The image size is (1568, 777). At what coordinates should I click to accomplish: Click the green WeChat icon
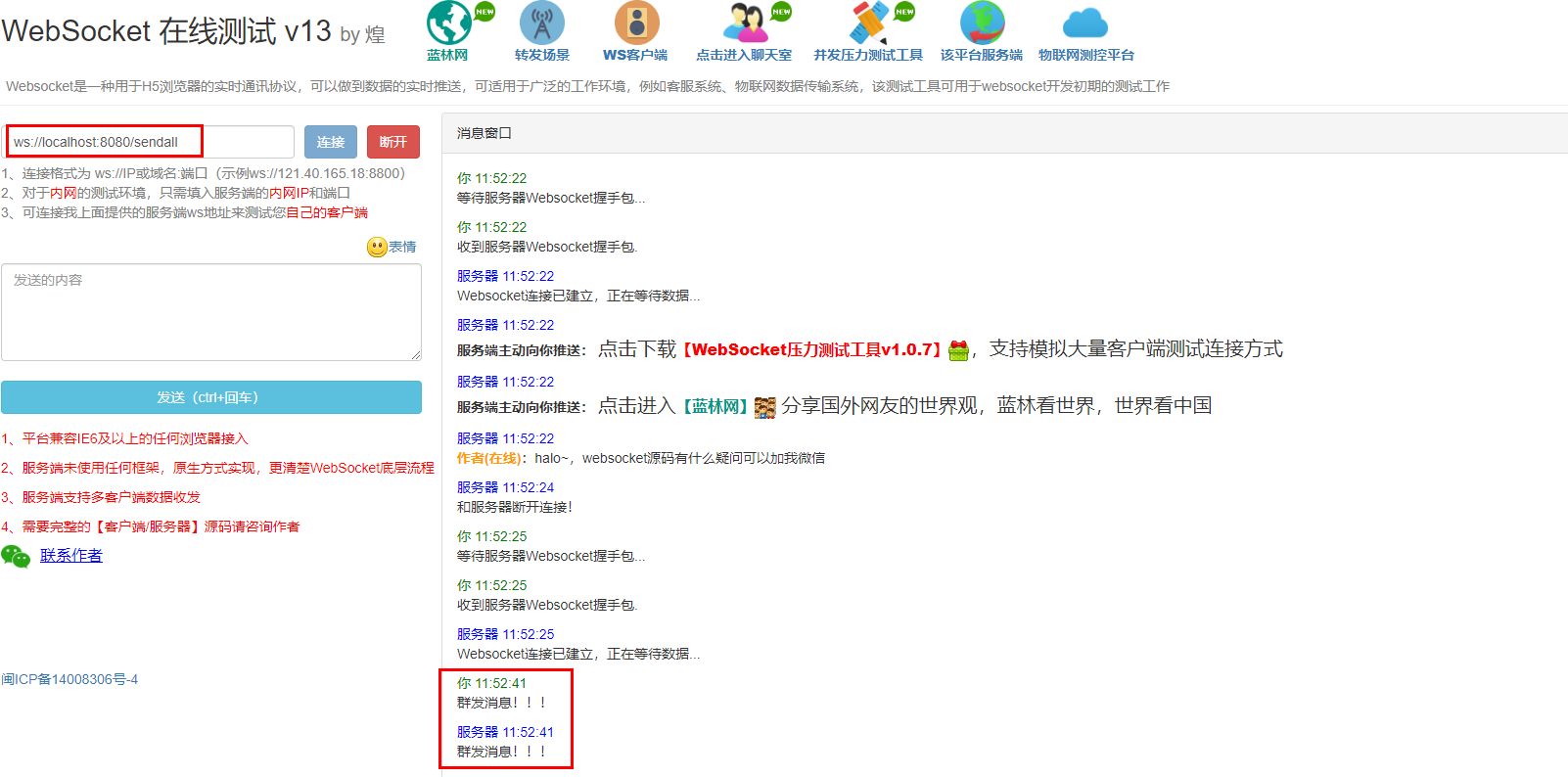click(x=16, y=556)
